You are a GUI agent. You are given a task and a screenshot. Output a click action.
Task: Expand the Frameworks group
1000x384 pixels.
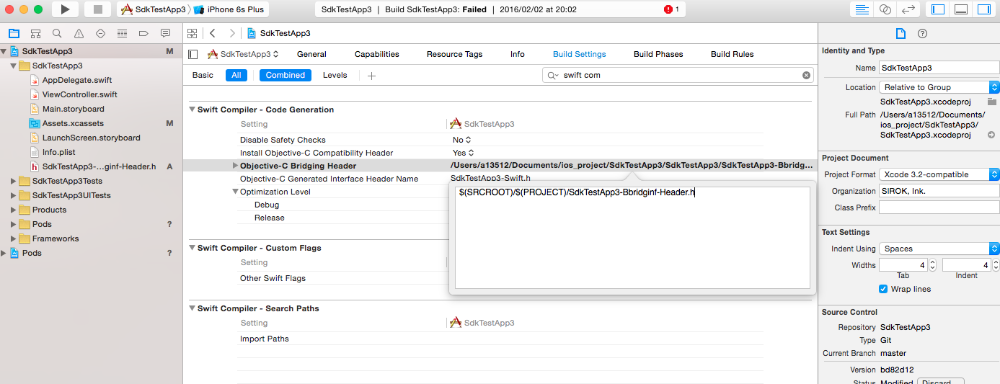(14, 239)
